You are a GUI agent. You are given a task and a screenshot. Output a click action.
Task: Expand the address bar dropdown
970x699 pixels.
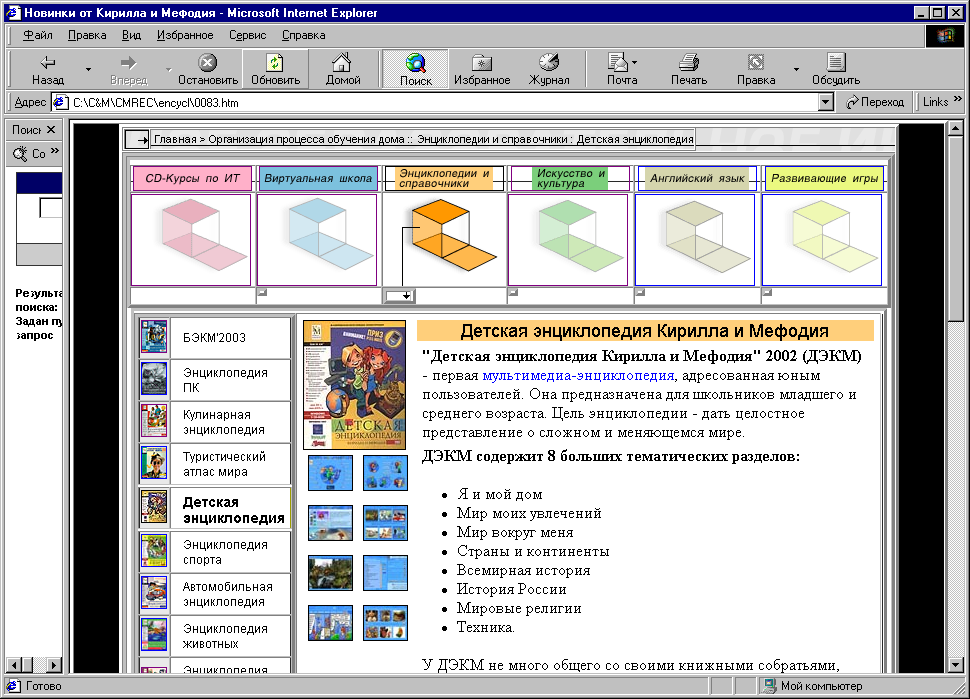(x=825, y=102)
